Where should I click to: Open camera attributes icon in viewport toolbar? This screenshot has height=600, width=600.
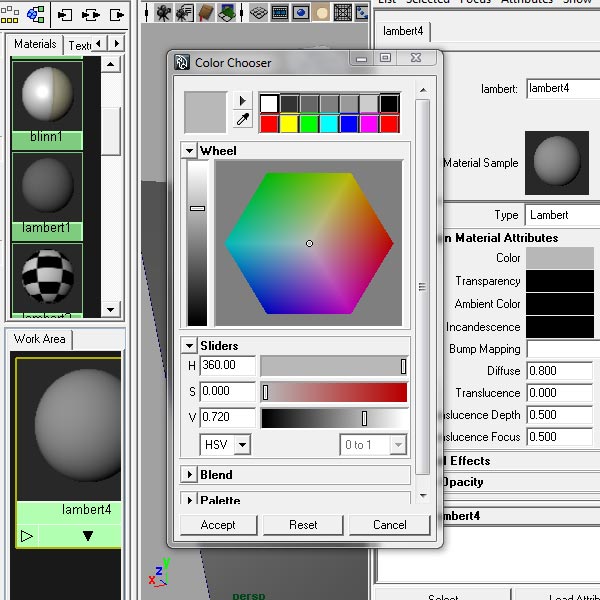coord(185,13)
